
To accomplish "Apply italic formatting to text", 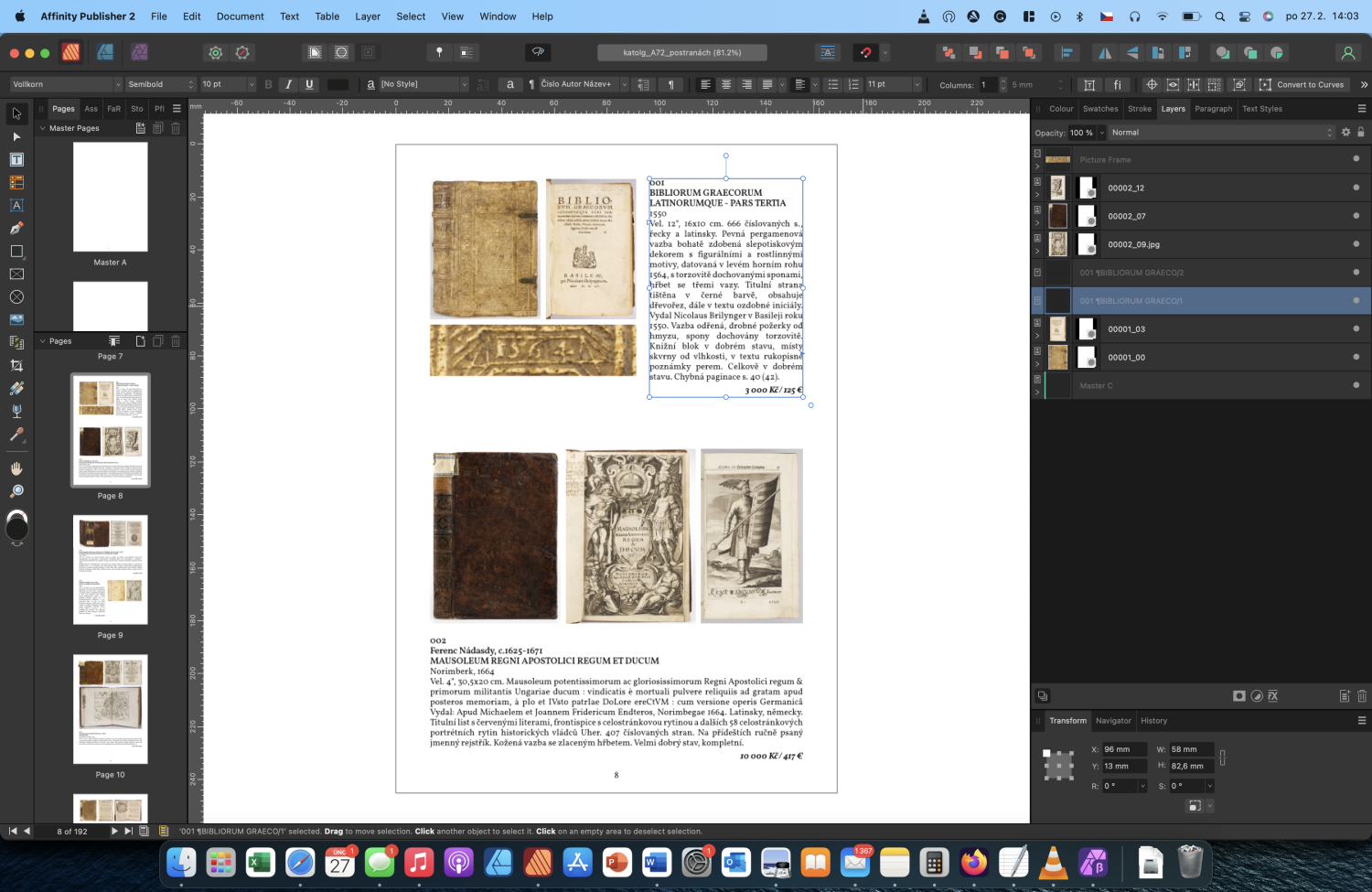I will pos(288,84).
